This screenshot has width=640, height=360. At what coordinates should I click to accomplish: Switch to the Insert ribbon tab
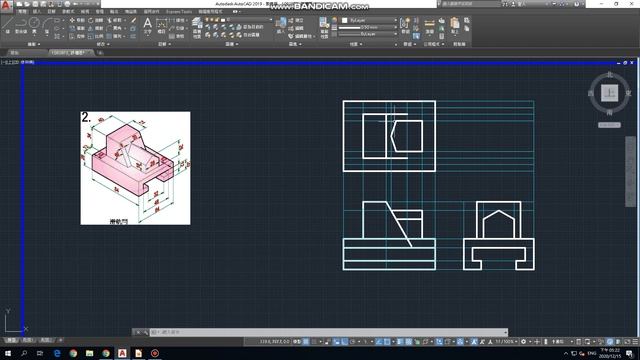coord(37,11)
